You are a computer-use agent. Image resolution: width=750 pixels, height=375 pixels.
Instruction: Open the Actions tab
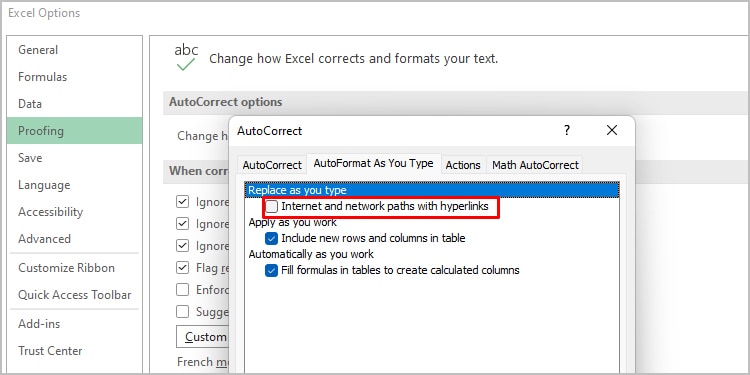point(463,165)
